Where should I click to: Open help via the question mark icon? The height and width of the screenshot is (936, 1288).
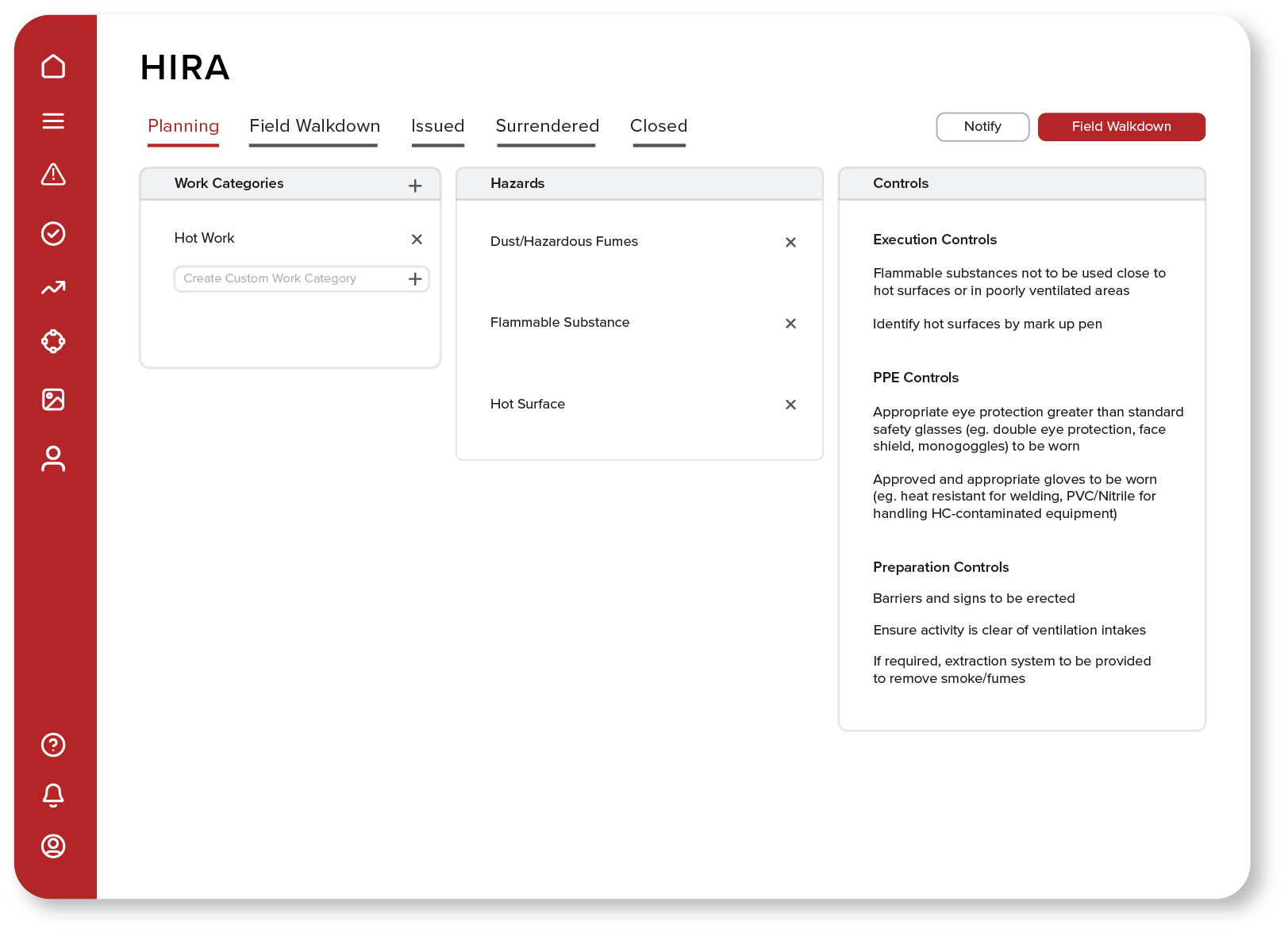[x=53, y=745]
